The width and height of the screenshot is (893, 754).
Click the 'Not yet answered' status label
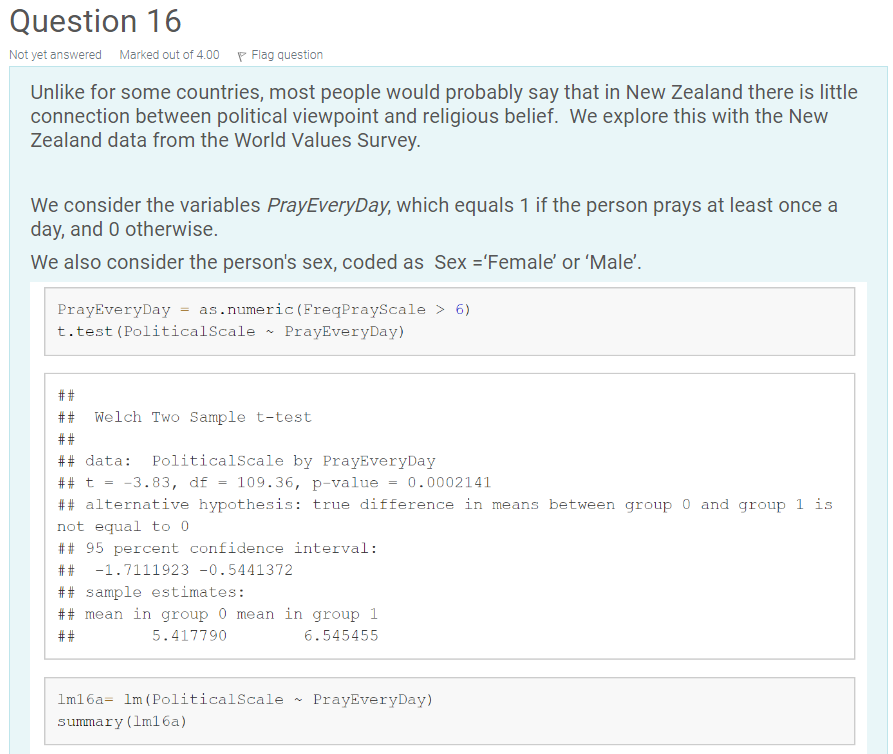pos(54,55)
